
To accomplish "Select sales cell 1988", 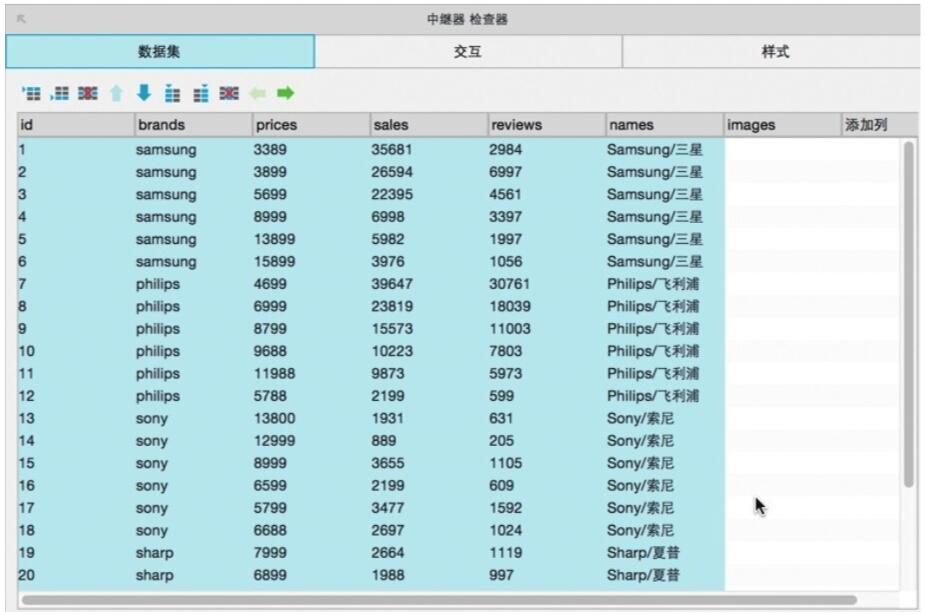I will (x=387, y=575).
